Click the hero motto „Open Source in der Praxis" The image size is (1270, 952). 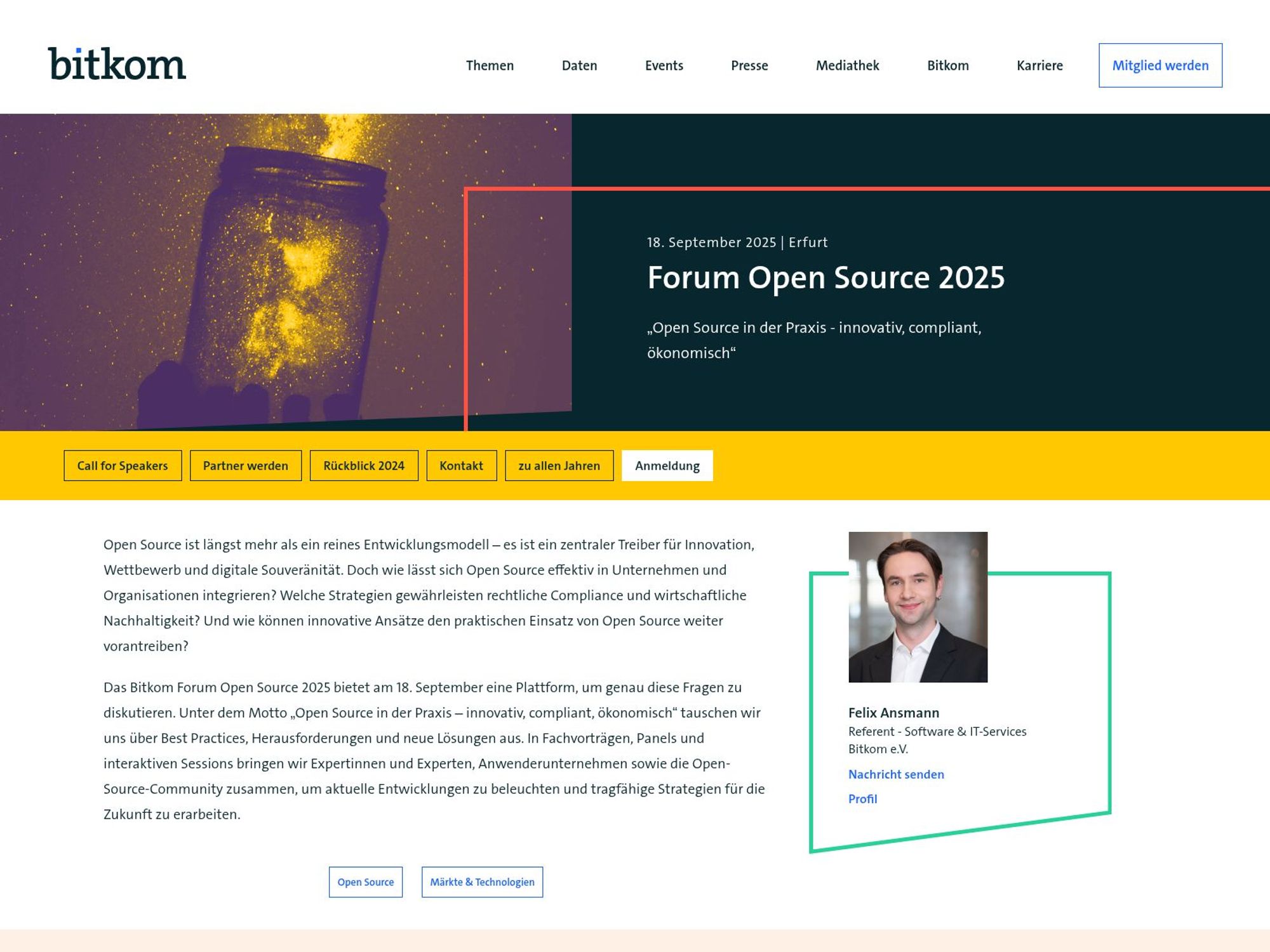(x=814, y=340)
